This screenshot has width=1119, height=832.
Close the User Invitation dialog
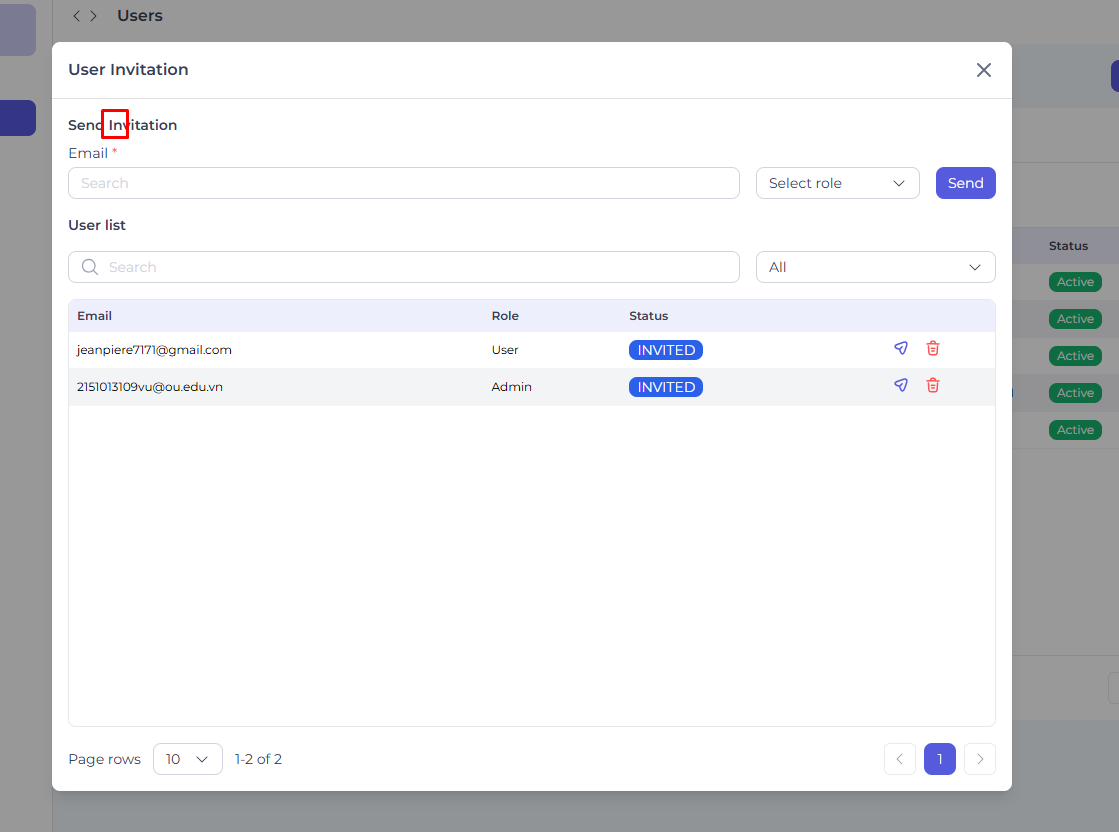coord(983,70)
